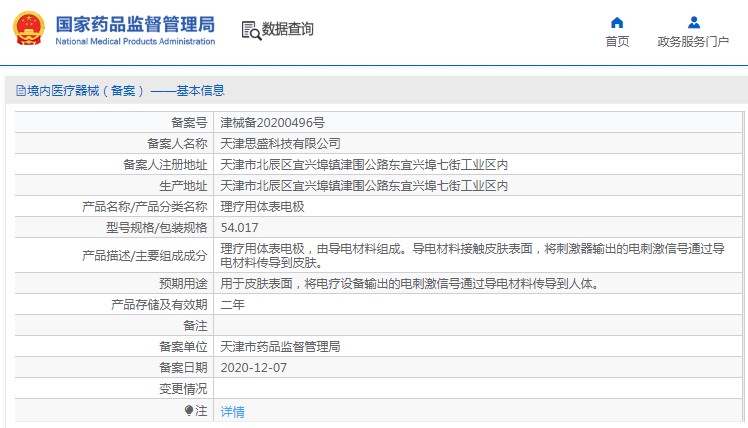748x428 pixels.
Task: Select model value 54.017
Action: (x=239, y=228)
